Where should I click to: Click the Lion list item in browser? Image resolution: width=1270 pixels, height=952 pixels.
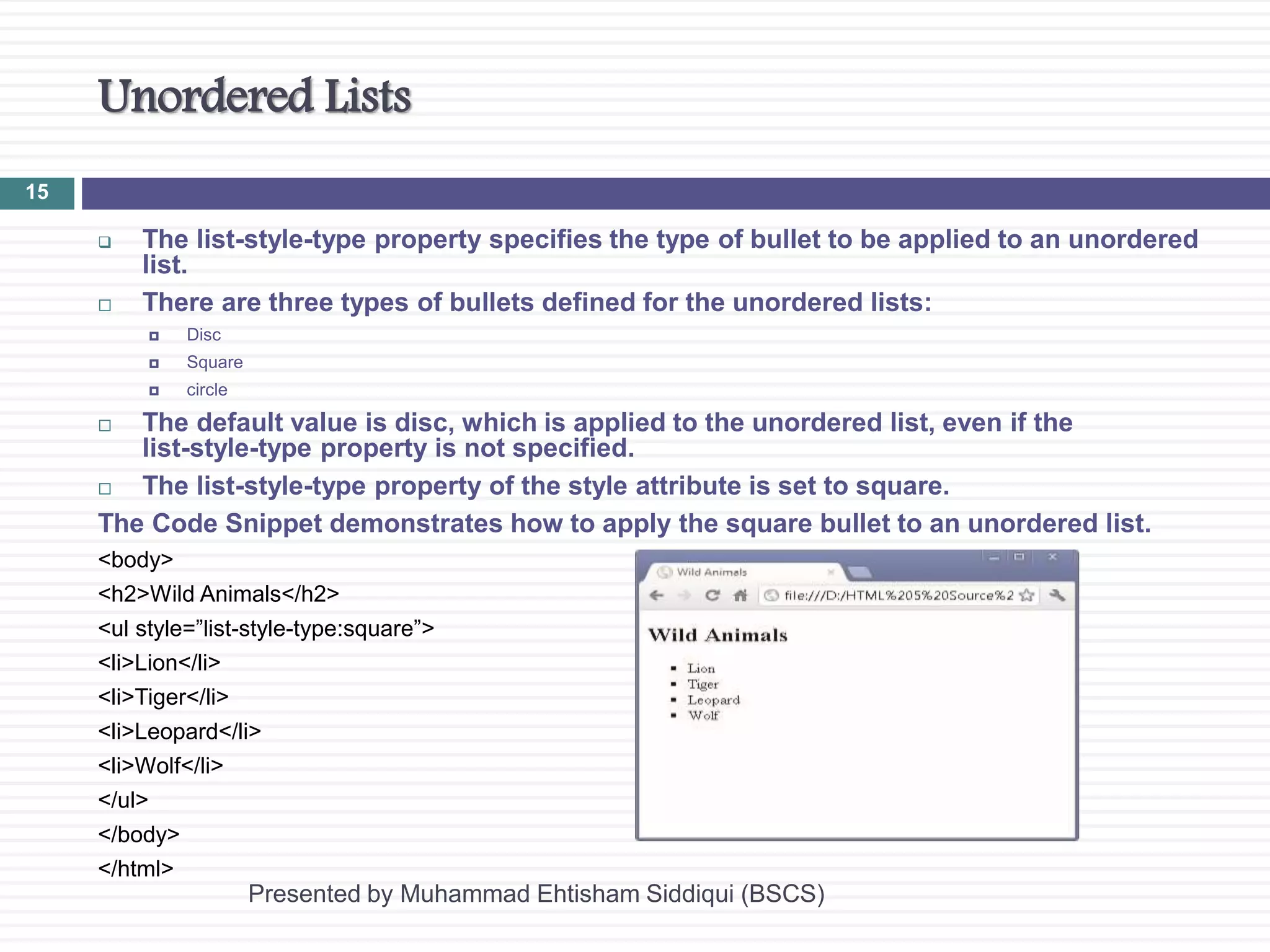click(x=701, y=669)
